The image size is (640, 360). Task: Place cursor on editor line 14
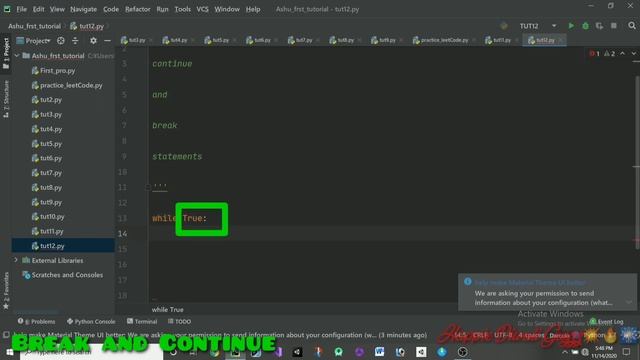[x=390, y=233]
